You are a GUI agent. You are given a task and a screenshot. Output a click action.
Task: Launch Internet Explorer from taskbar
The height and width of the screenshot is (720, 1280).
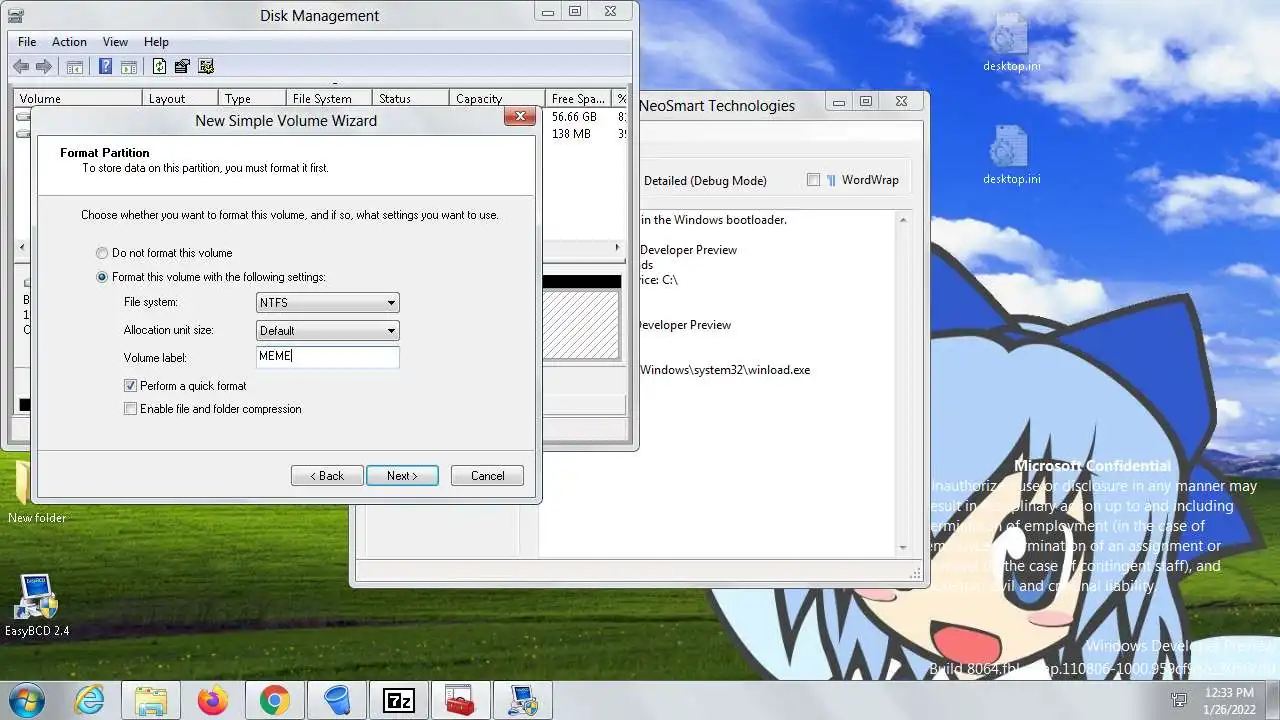tap(90, 700)
